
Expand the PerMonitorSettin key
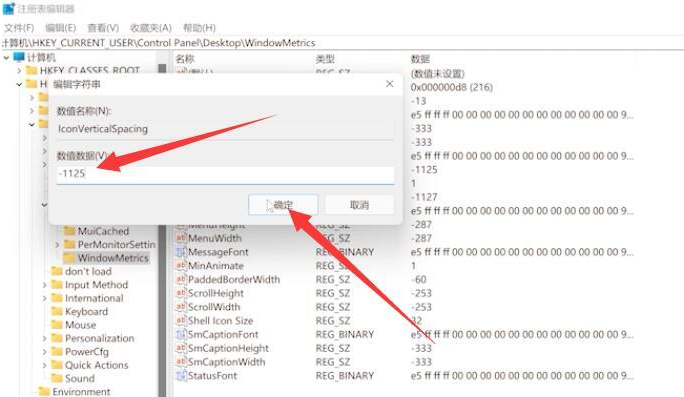coord(57,245)
